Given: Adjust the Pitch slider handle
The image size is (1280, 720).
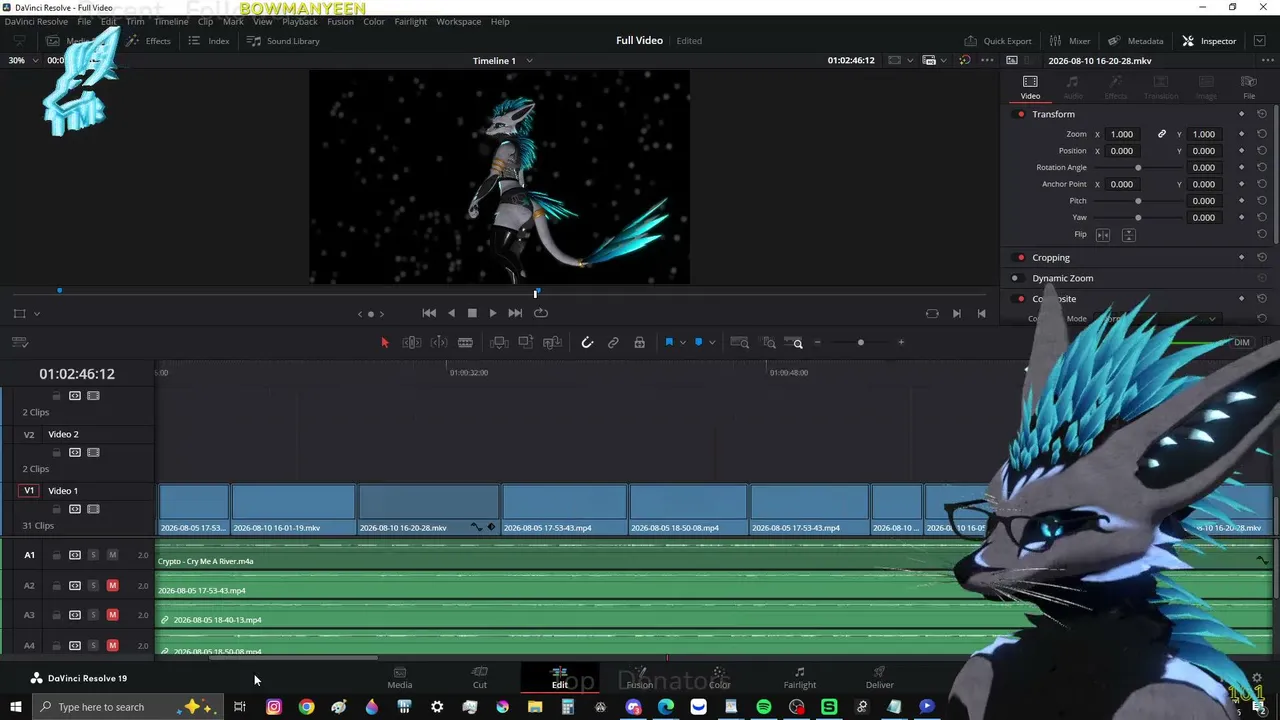Looking at the screenshot, I should coord(1138,201).
